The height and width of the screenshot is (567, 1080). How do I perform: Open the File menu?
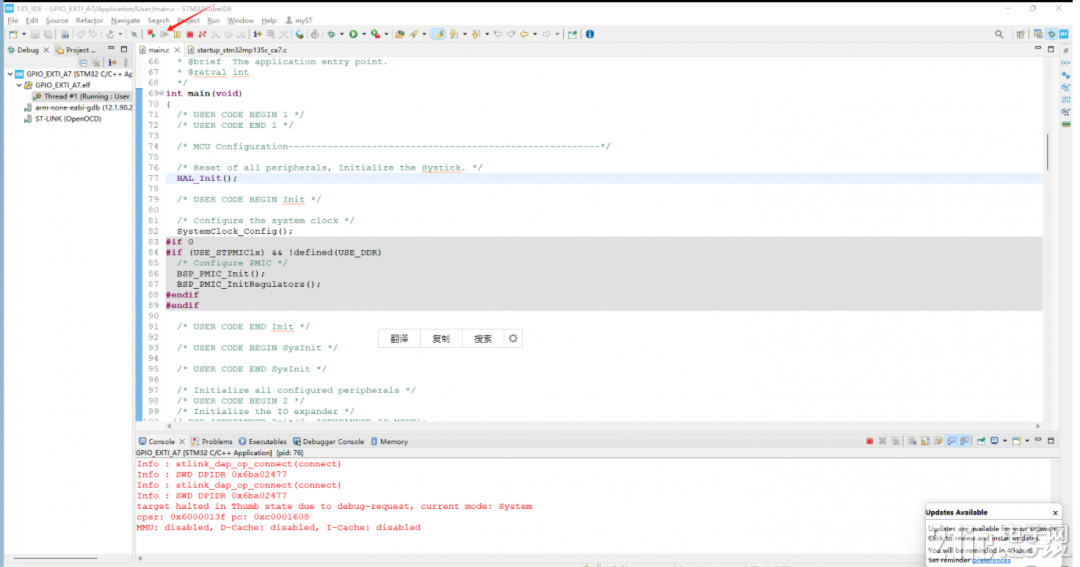coord(13,21)
